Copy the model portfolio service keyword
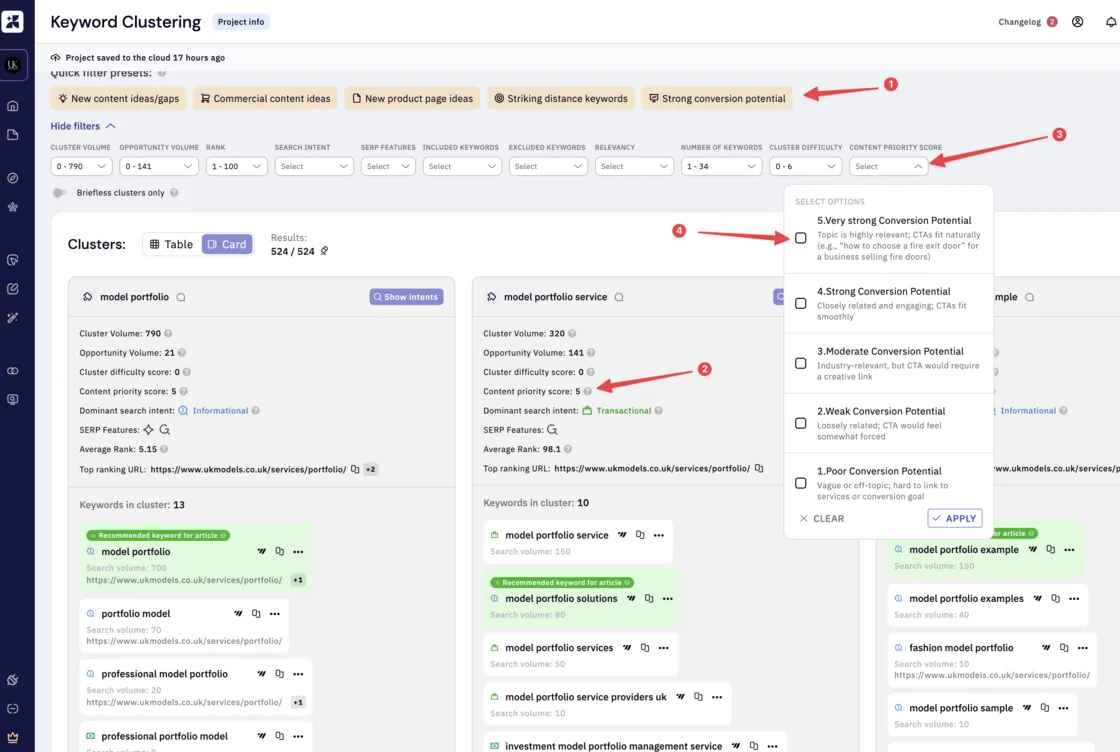This screenshot has height=752, width=1120. coord(640,535)
